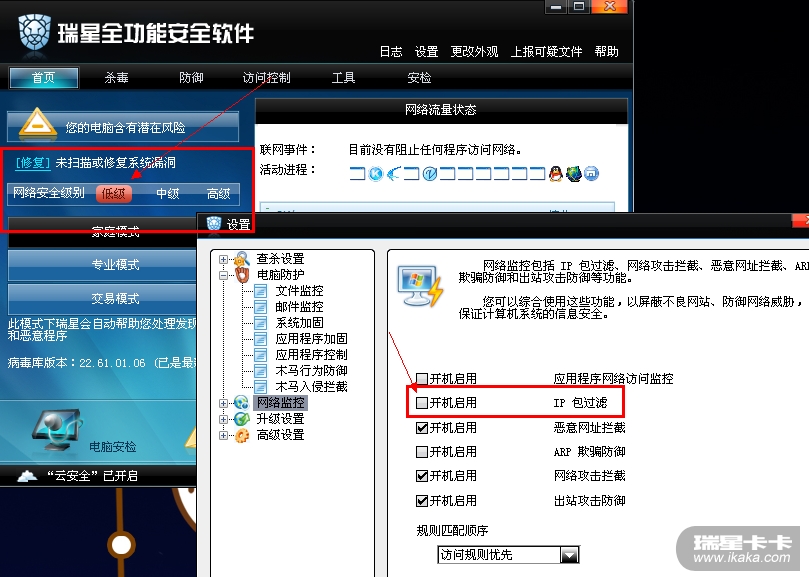Switch to the 杀毒 tab

pyautogui.click(x=117, y=78)
